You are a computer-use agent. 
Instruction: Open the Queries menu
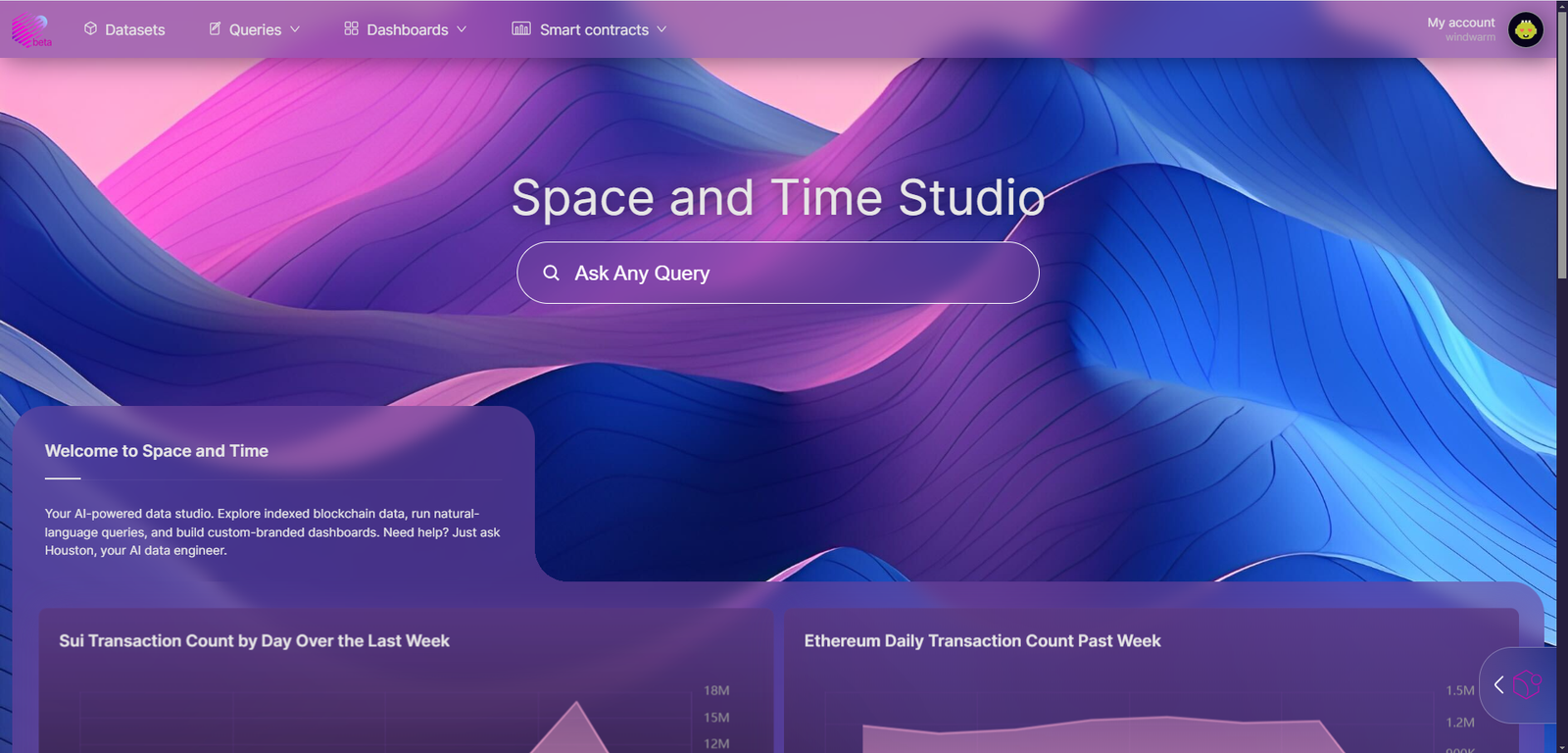(254, 29)
